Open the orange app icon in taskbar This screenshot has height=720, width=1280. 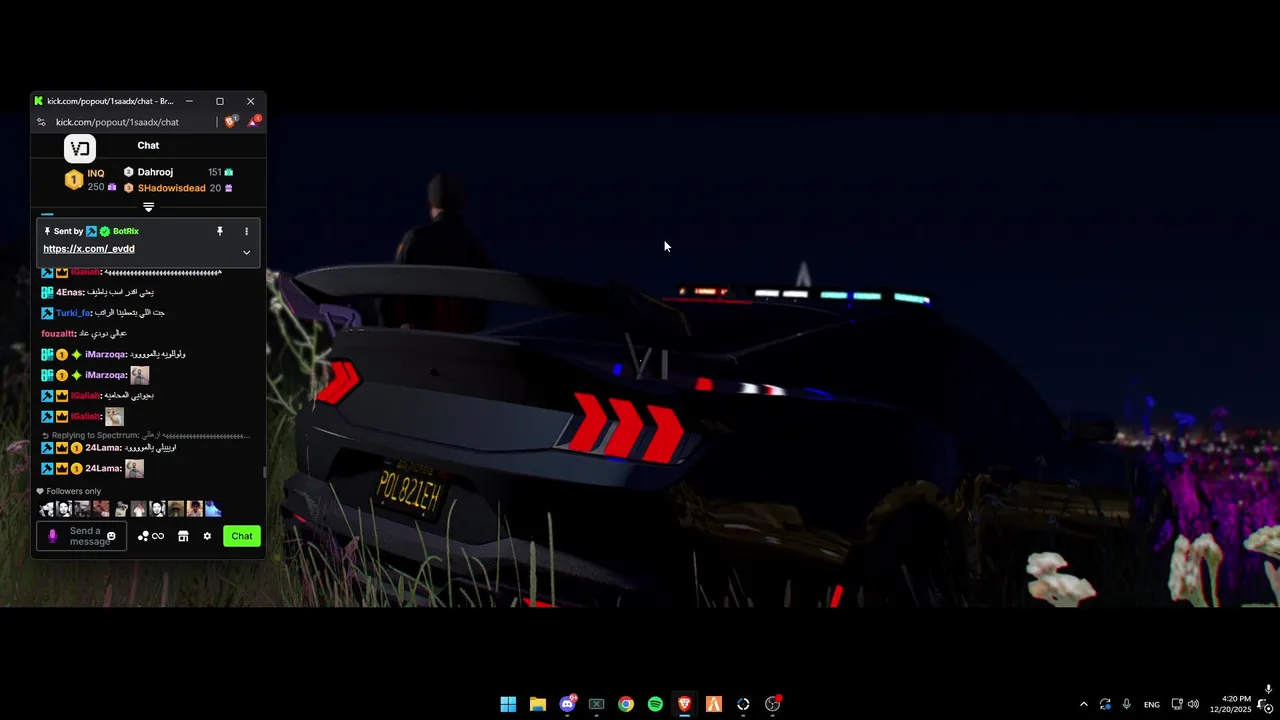pos(714,704)
